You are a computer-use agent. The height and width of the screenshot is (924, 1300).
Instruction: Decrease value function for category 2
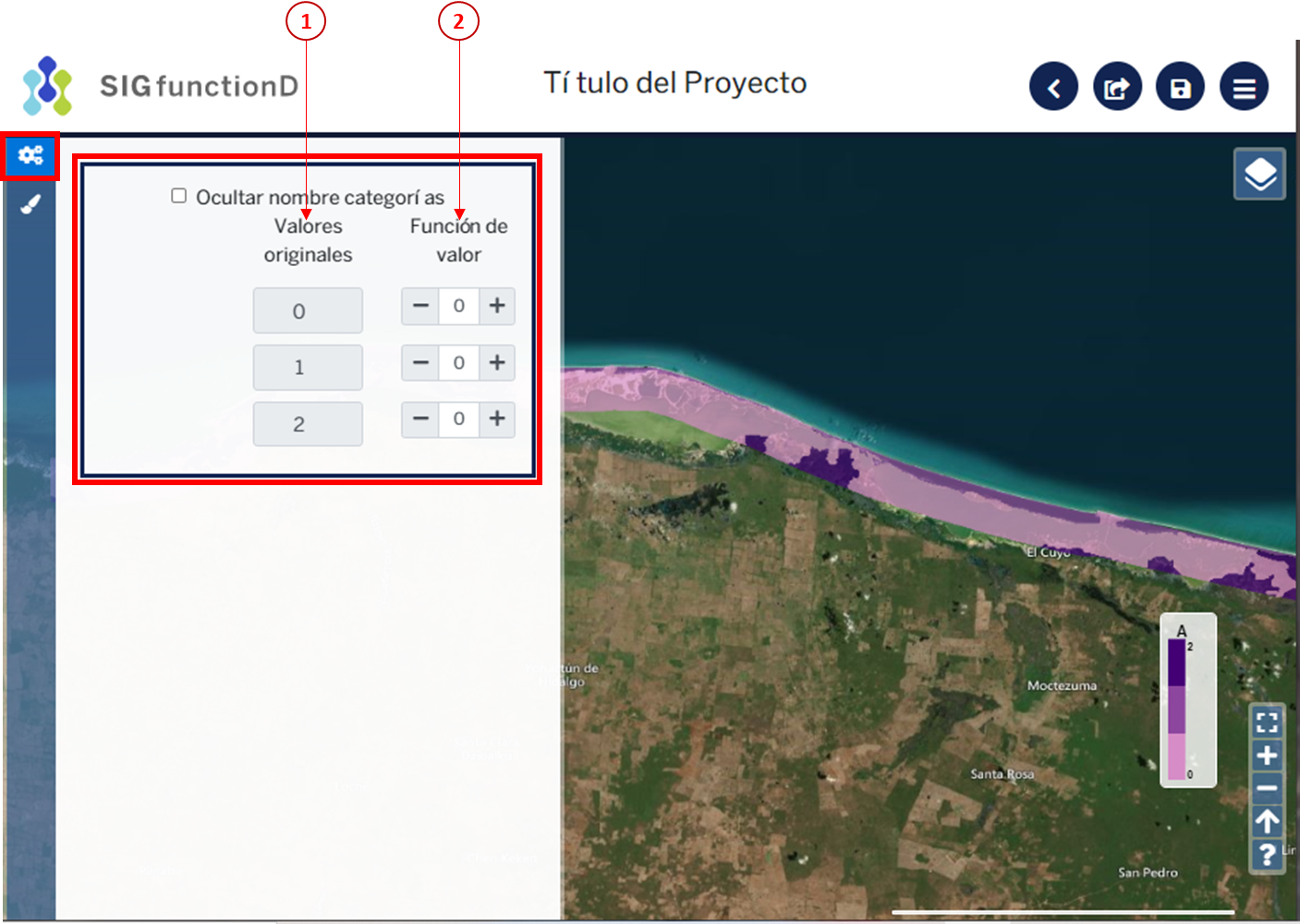[x=420, y=419]
